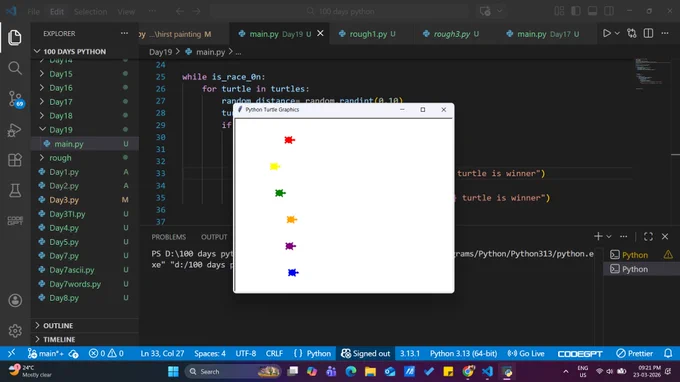This screenshot has height=382, width=680.
Task: Click the 100 days python command search box
Action: 340,11
